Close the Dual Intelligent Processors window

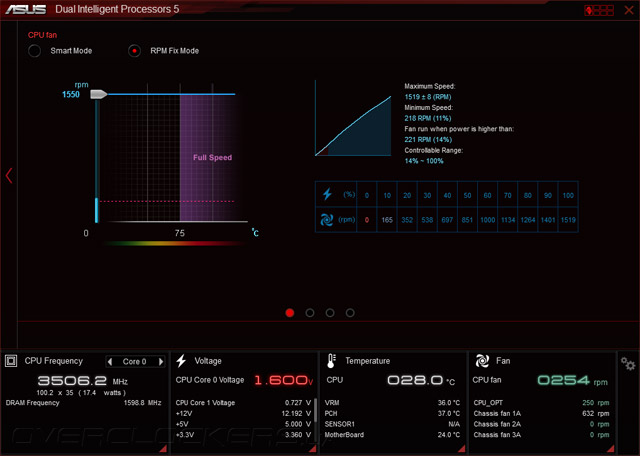(629, 10)
